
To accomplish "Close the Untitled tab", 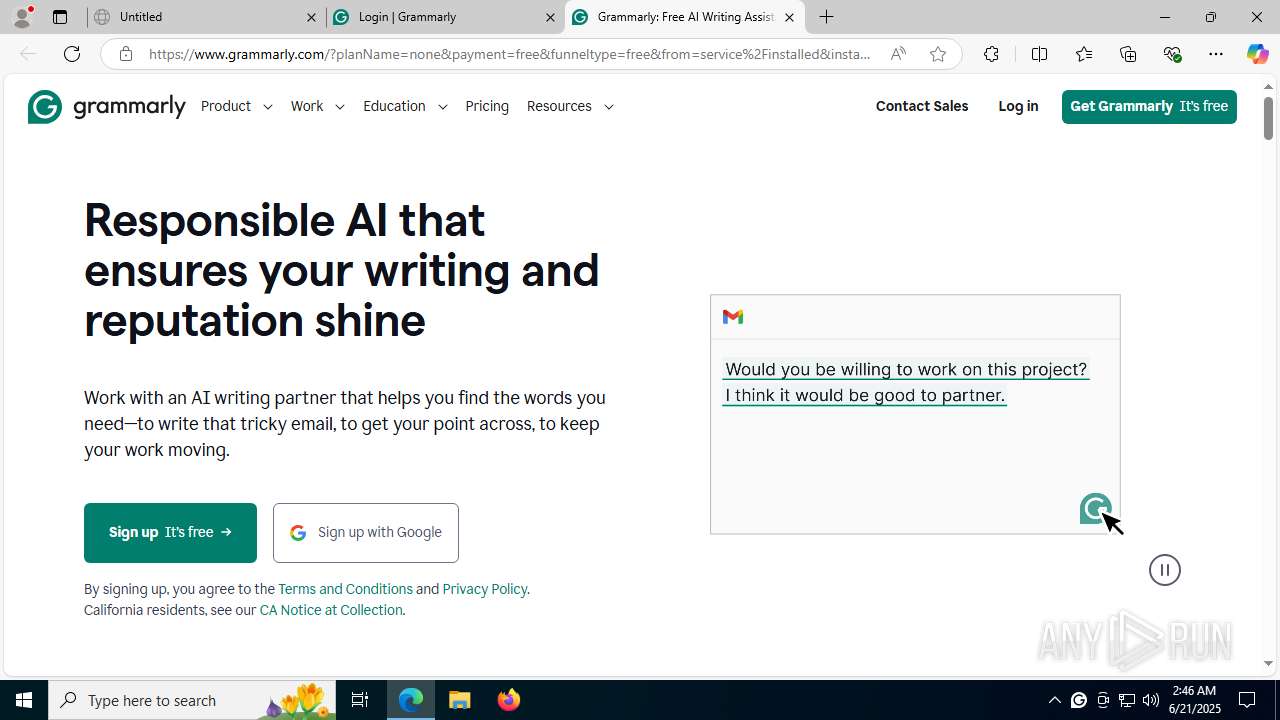I will [x=311, y=17].
